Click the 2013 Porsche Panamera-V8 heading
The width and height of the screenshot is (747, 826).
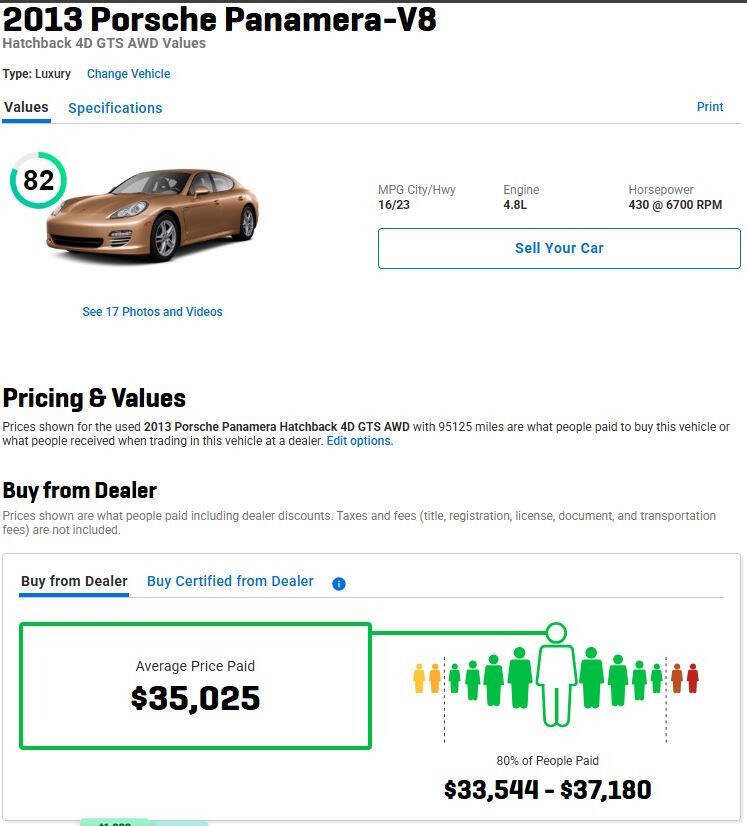[220, 20]
